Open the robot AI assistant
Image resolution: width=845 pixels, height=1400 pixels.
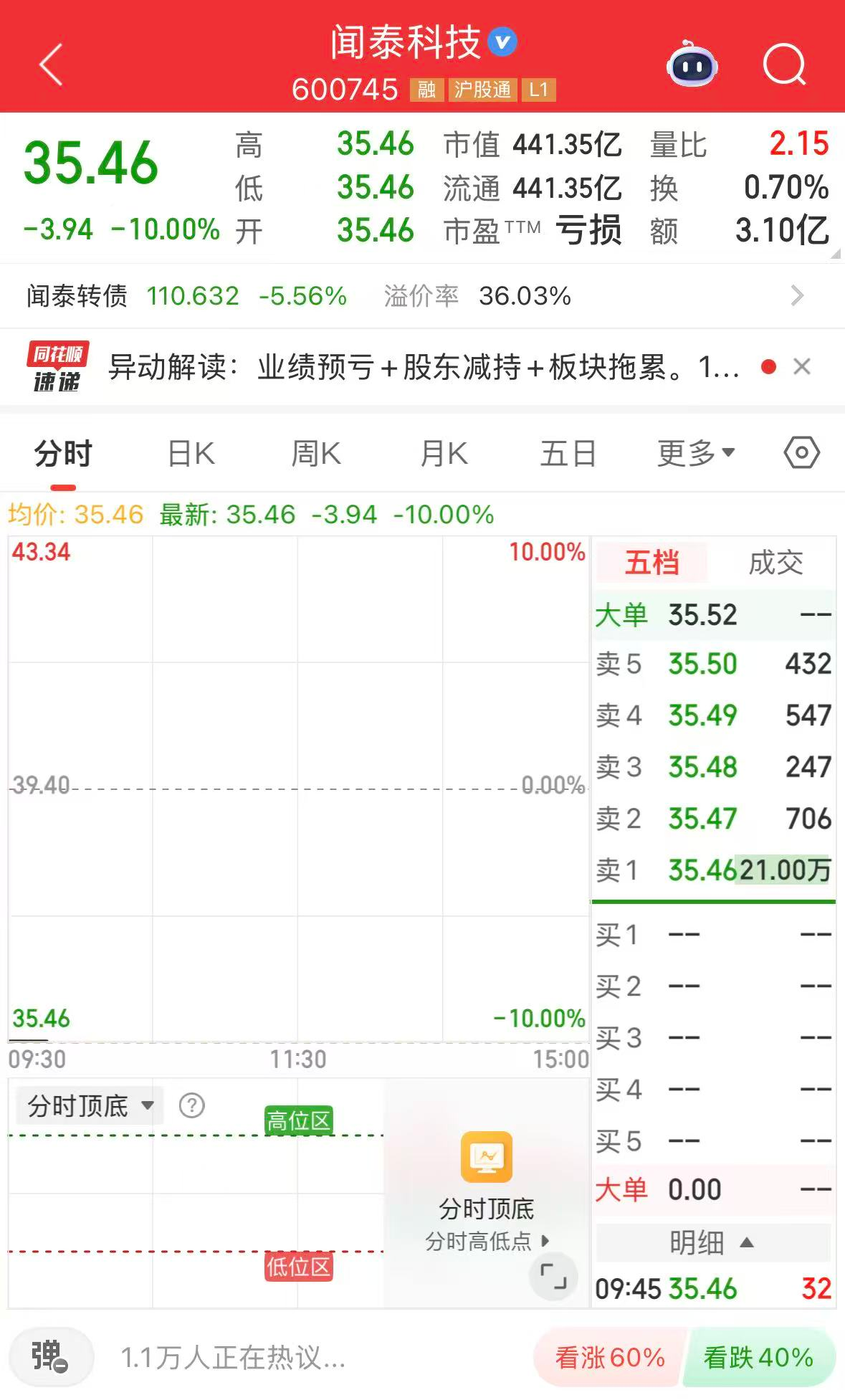click(x=692, y=64)
